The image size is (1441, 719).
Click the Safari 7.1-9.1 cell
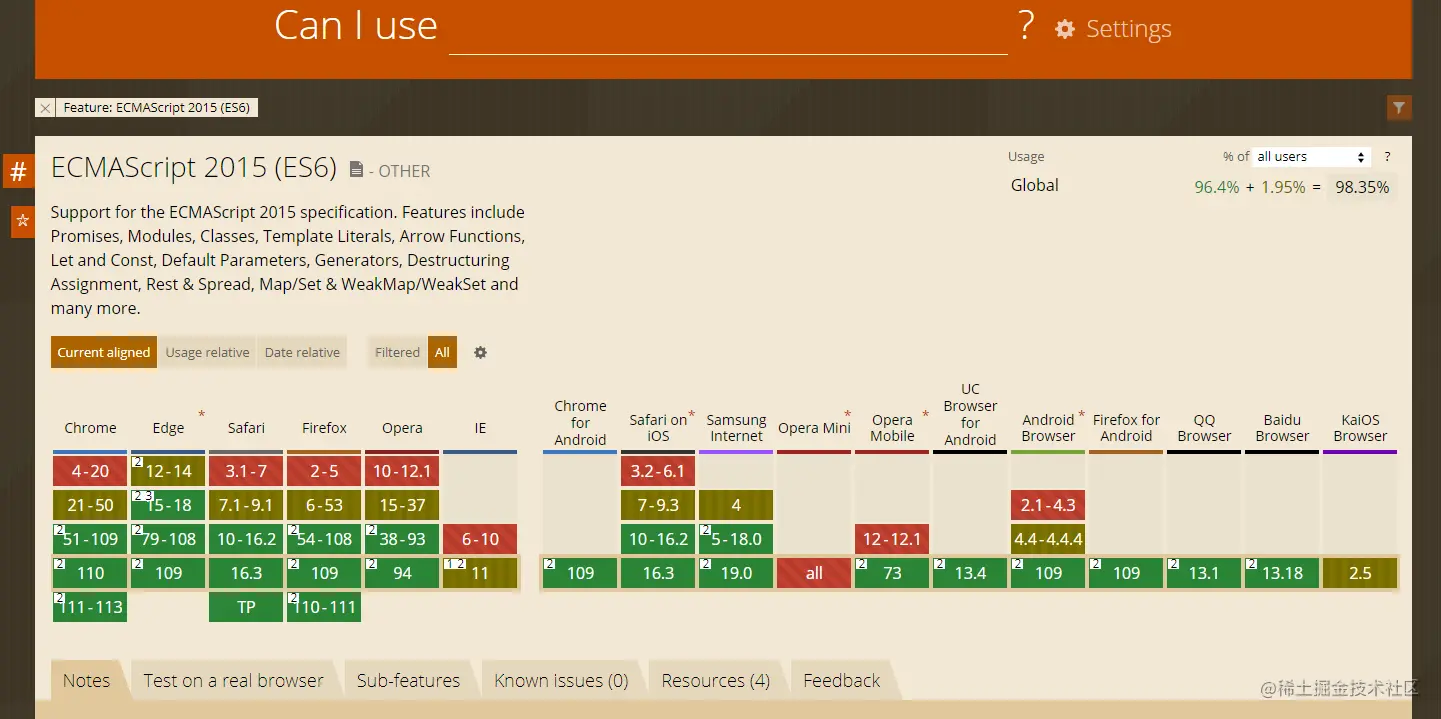(x=246, y=505)
